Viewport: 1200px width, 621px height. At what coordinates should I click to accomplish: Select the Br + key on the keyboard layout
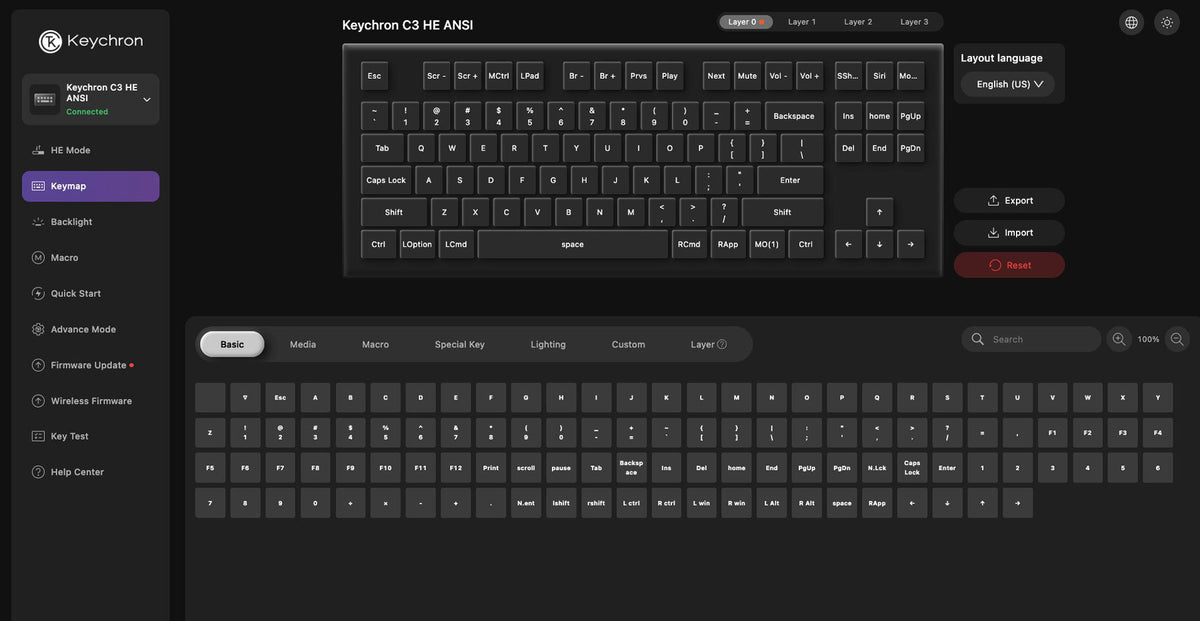(607, 76)
